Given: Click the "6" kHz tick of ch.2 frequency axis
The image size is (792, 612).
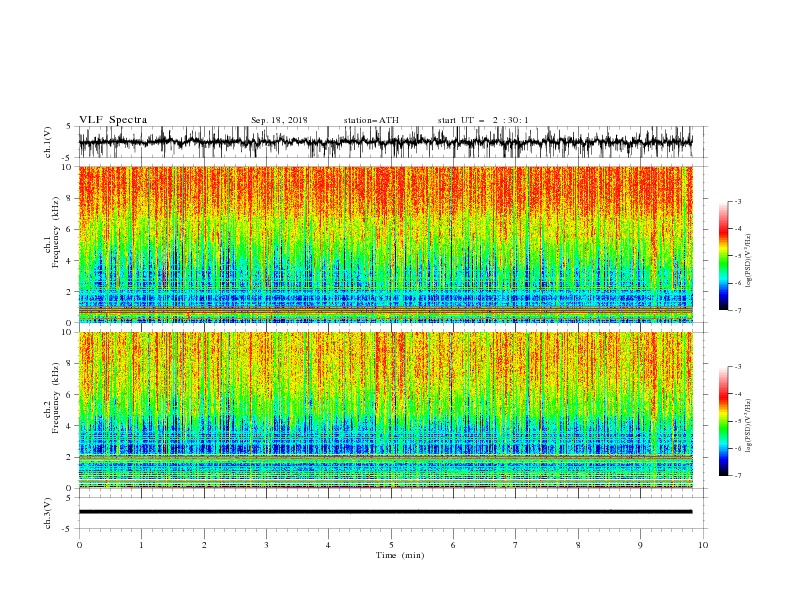Looking at the screenshot, I should (x=70, y=395).
